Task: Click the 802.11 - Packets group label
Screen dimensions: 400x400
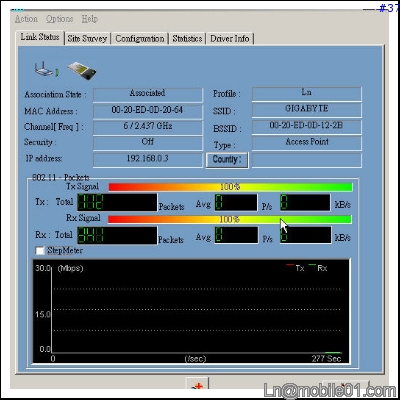Action: [61, 178]
